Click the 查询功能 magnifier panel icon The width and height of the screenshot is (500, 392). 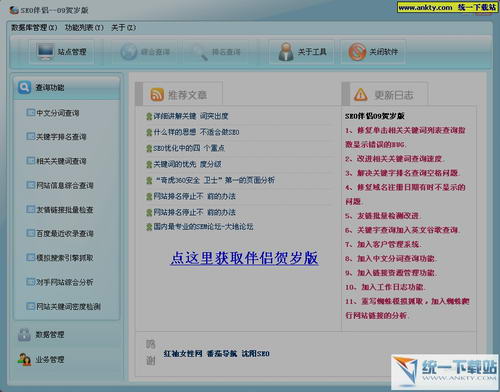25,87
